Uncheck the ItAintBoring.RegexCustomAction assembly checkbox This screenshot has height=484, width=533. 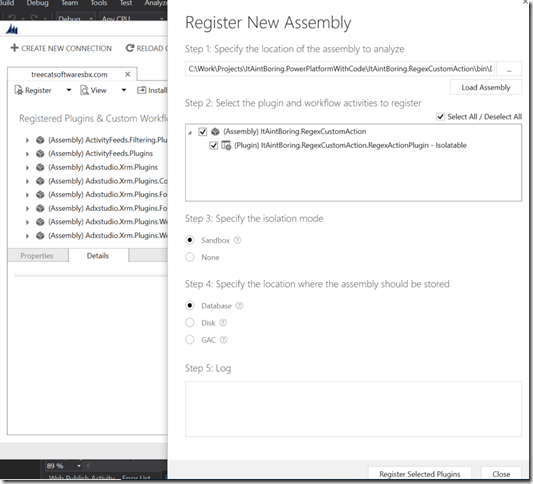(203, 132)
